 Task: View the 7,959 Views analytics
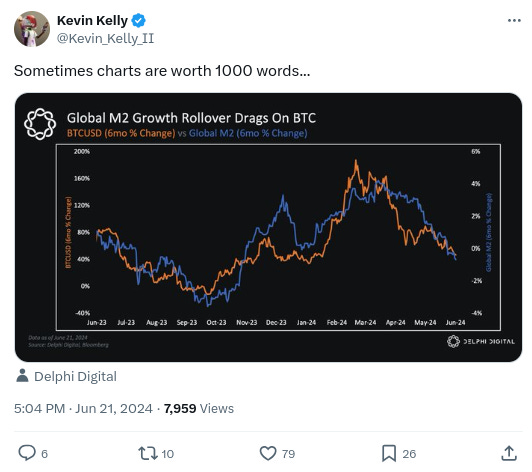tap(199, 408)
